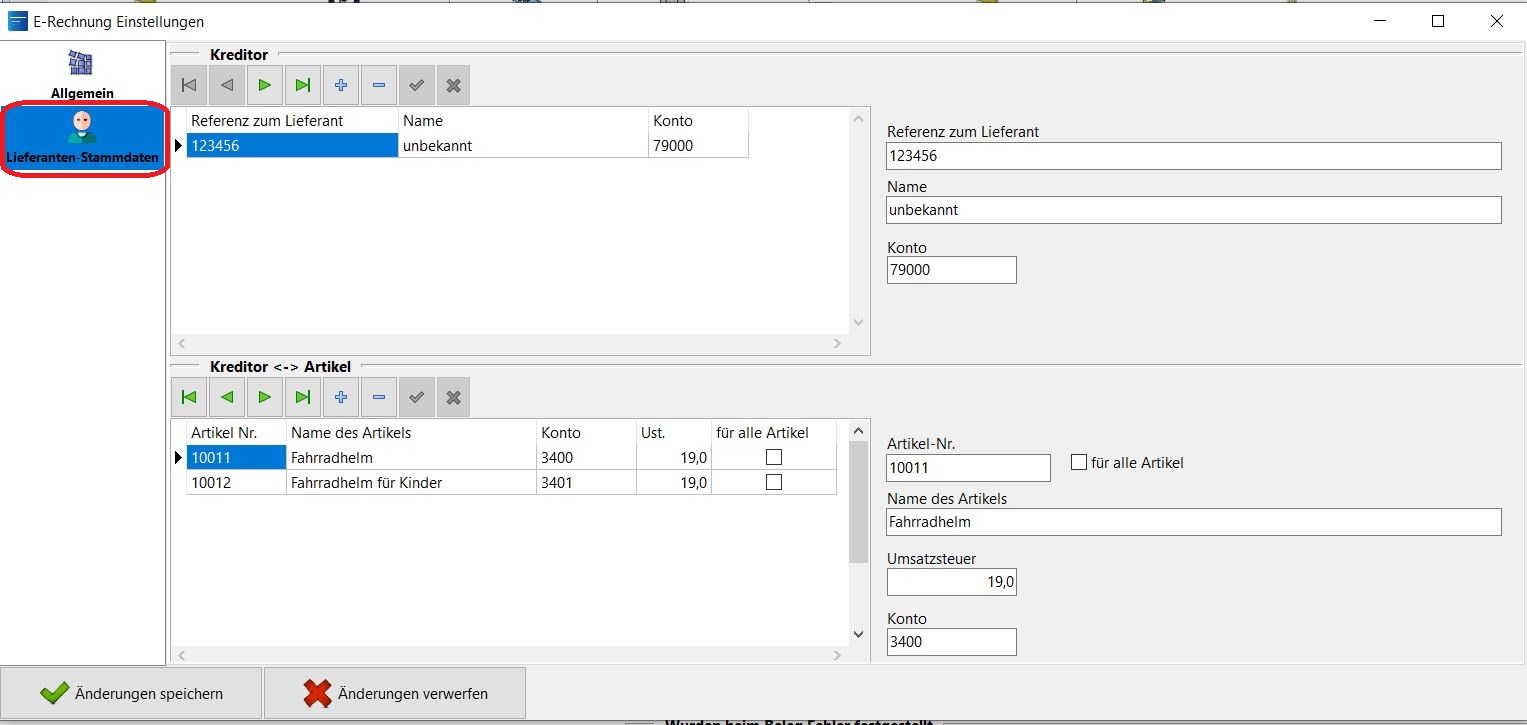Click the Kreditor Name column header
1527x725 pixels.
coord(523,121)
